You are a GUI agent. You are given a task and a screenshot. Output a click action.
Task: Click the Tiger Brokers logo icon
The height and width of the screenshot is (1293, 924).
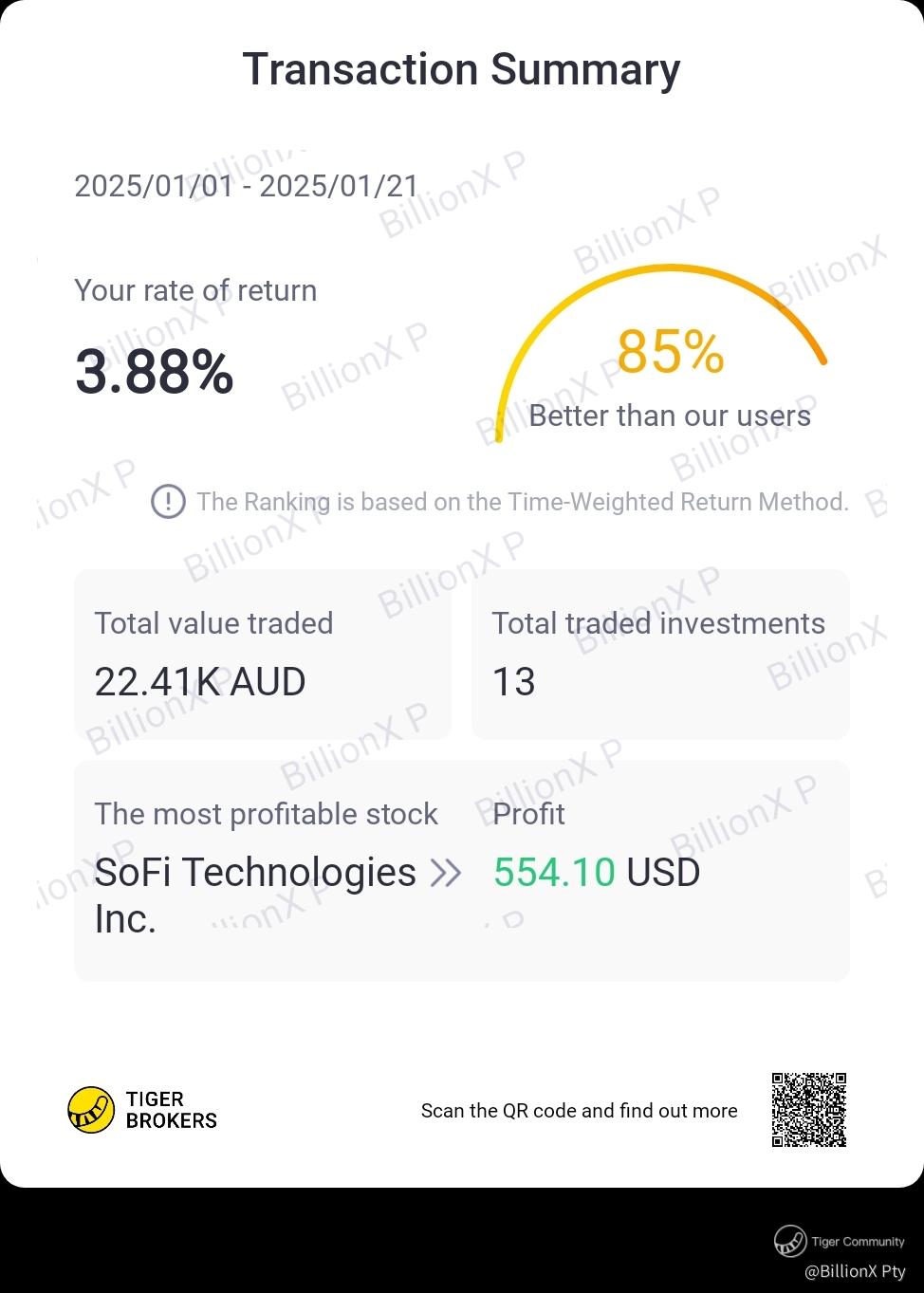pos(91,1110)
